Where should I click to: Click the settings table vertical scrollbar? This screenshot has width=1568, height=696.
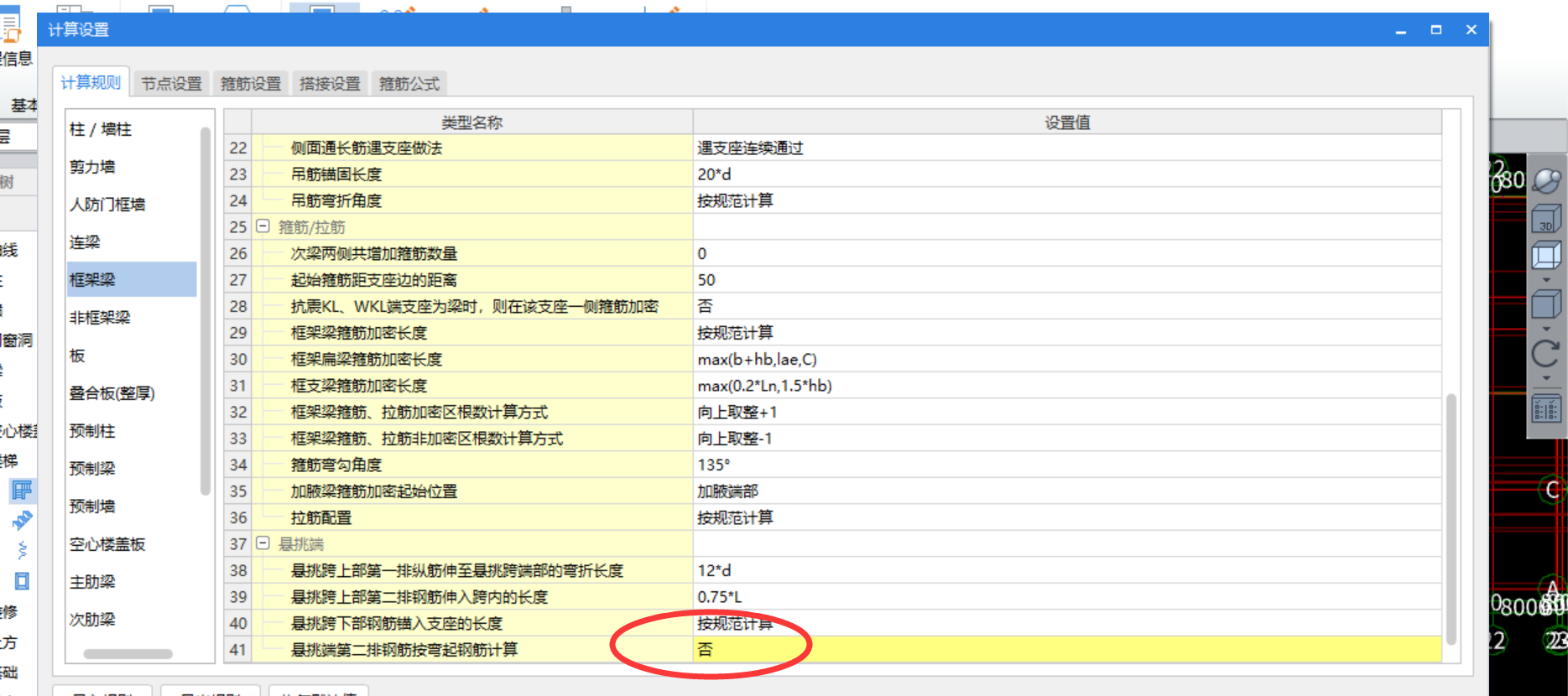click(x=1451, y=518)
